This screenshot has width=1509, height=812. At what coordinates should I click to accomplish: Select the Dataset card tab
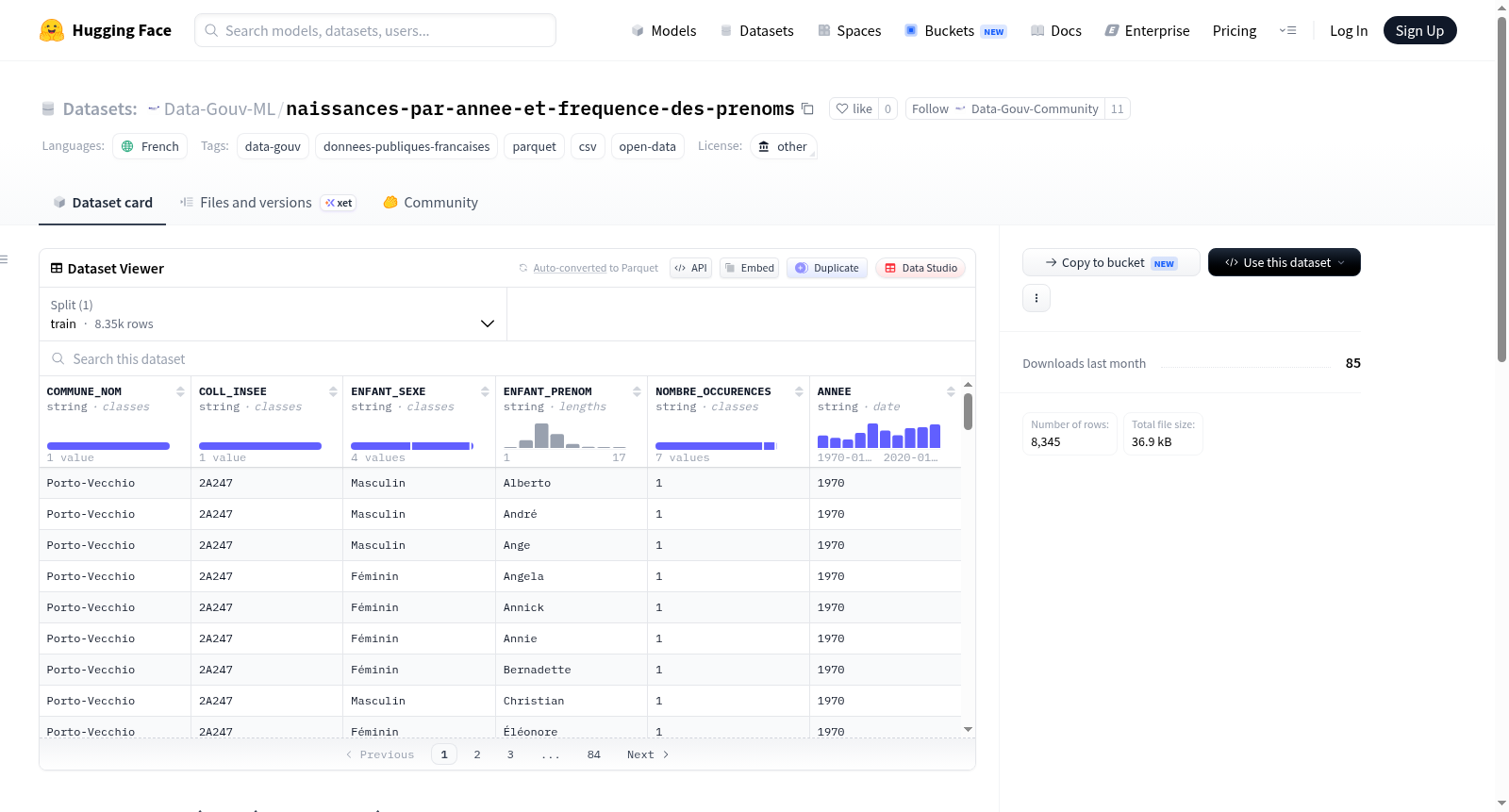pos(103,202)
